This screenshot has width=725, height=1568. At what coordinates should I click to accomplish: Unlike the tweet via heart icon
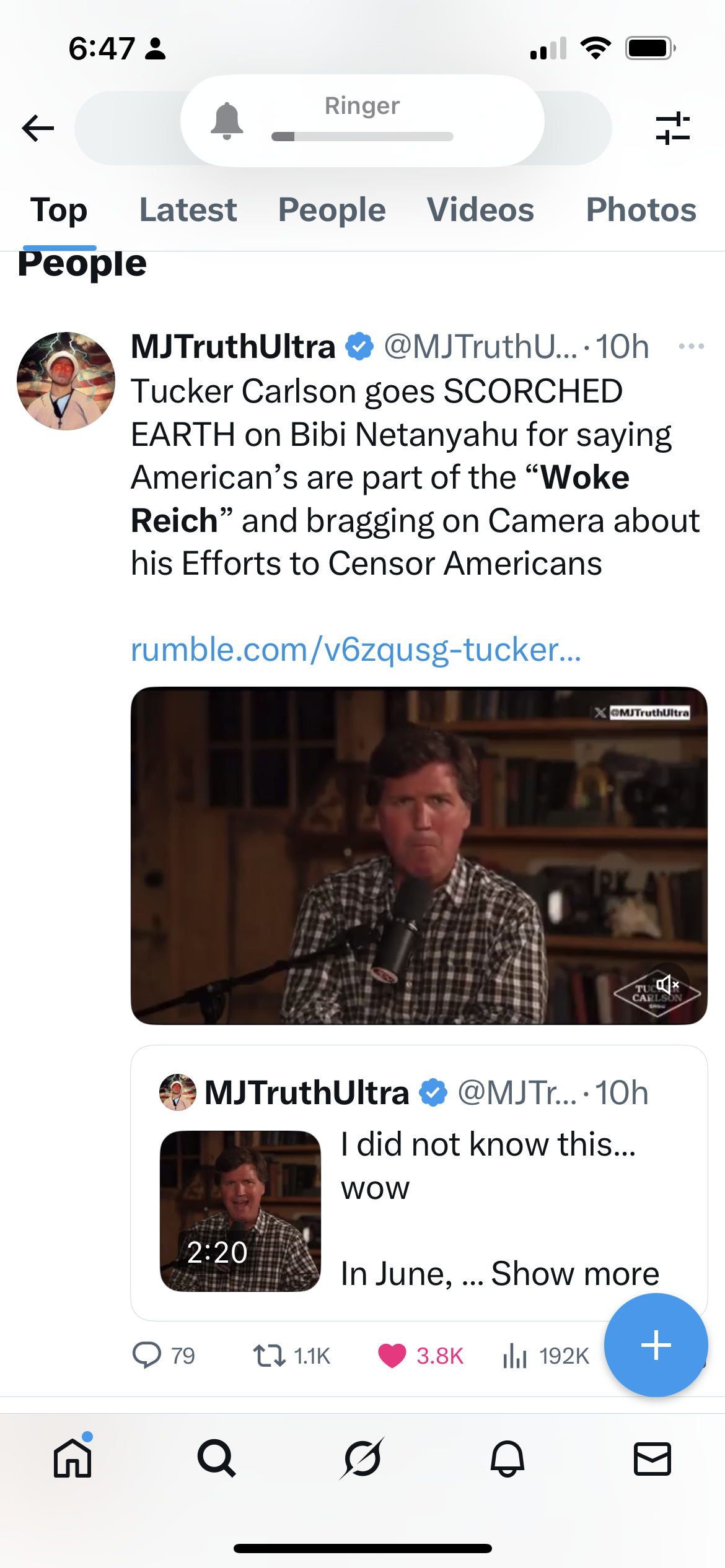pos(392,1355)
